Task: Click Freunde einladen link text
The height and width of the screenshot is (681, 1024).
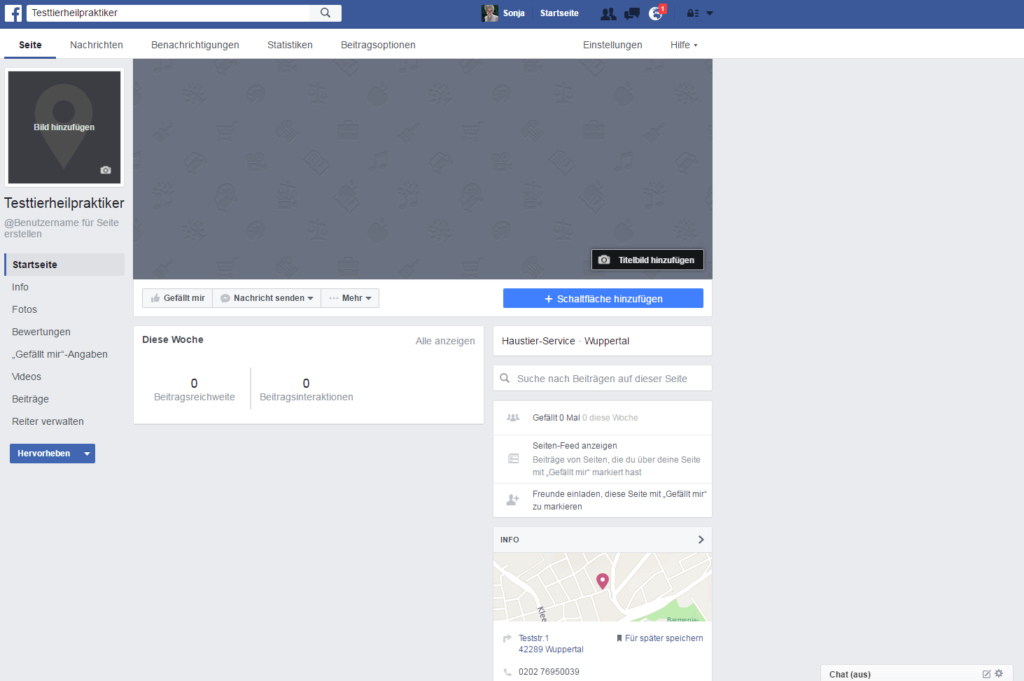Action: pos(619,500)
